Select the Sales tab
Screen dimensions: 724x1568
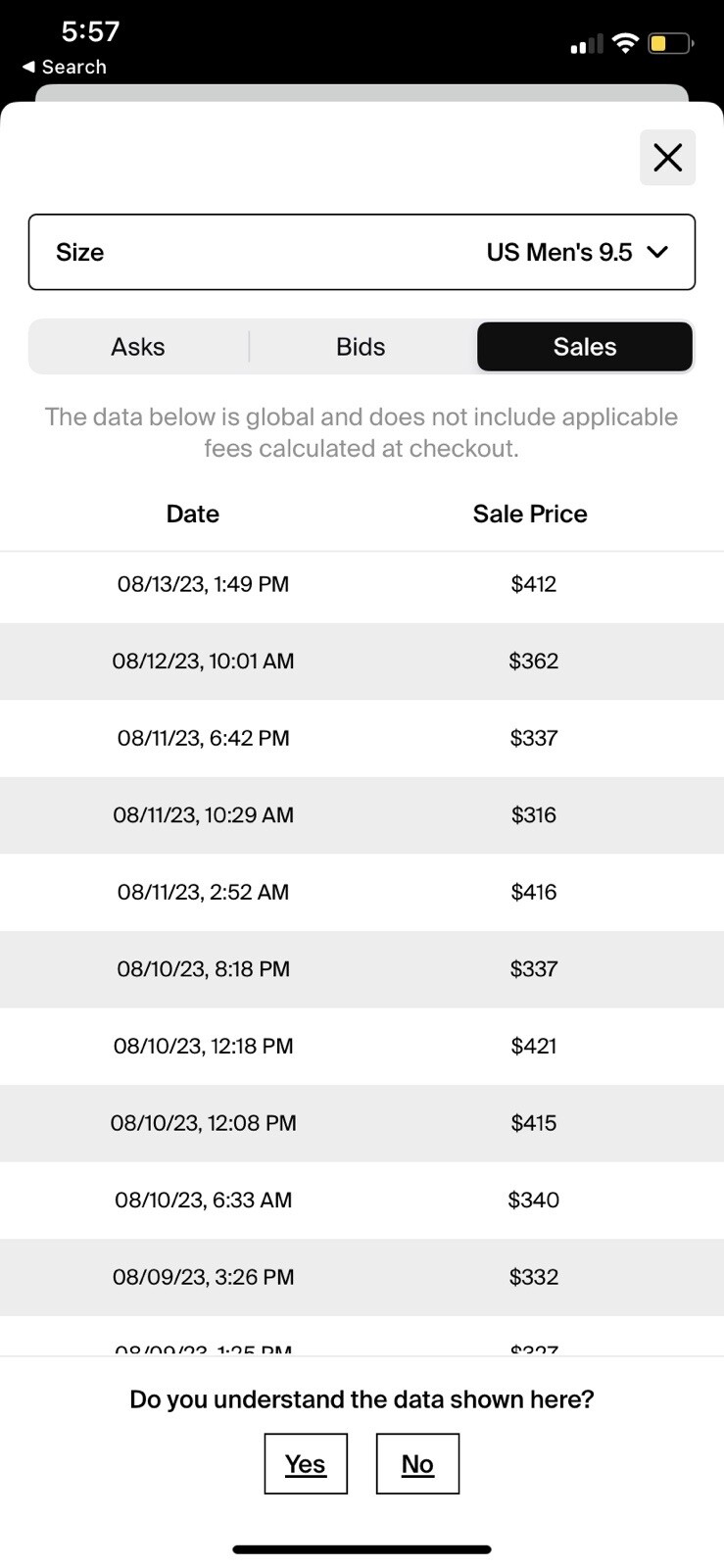[x=585, y=347]
